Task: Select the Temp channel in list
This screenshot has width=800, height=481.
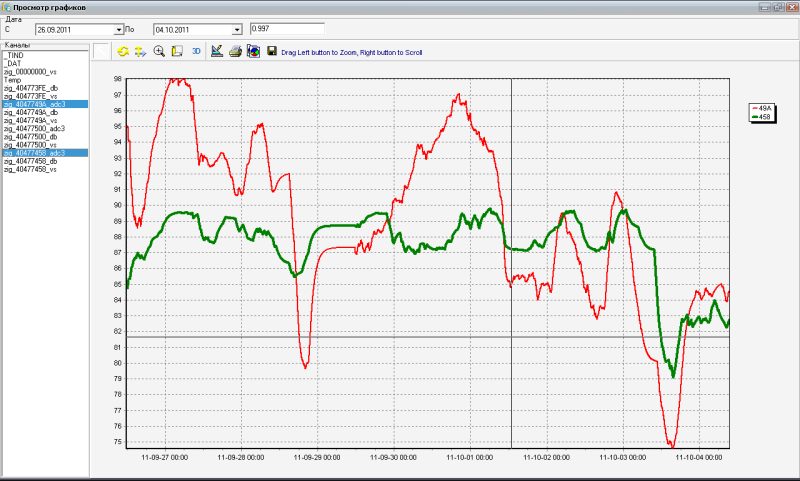Action: point(12,80)
